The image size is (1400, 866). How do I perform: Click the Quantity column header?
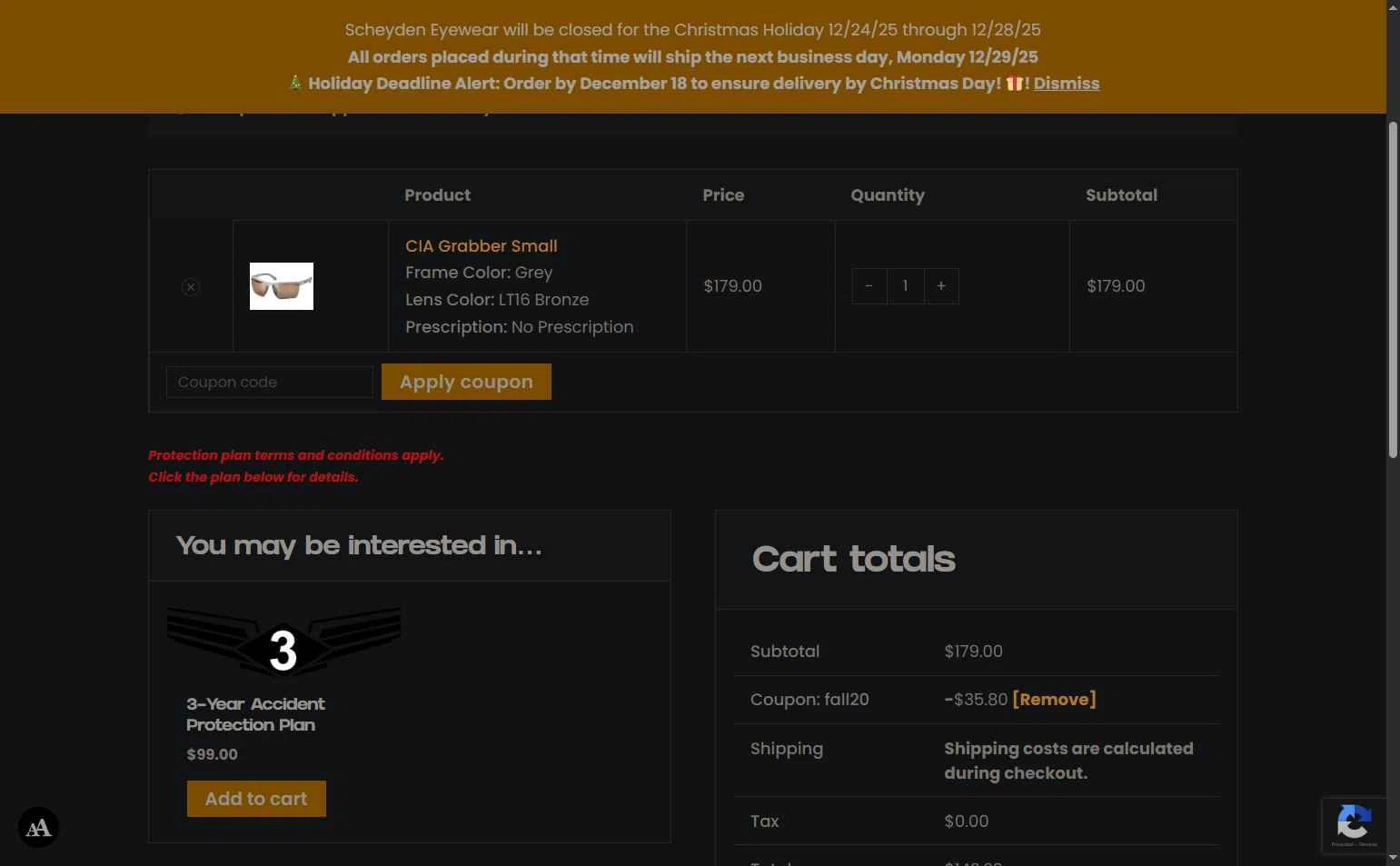tap(888, 195)
